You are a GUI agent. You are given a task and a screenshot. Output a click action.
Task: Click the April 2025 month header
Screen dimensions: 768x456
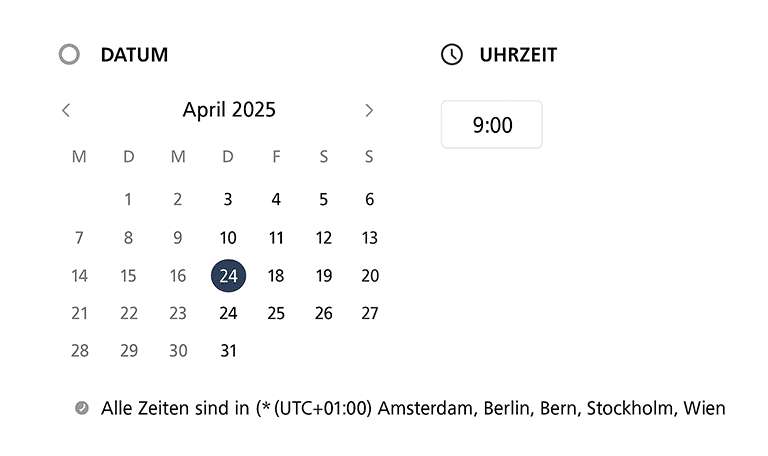[x=229, y=110]
